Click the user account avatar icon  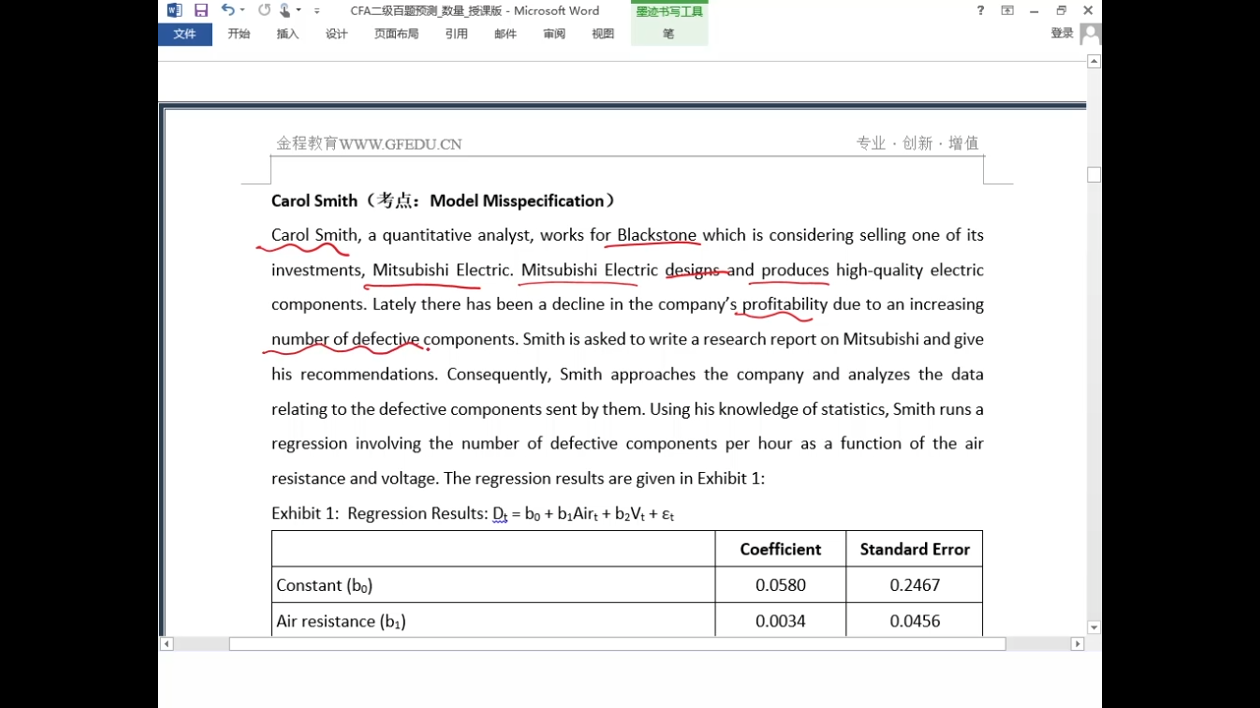[1090, 34]
